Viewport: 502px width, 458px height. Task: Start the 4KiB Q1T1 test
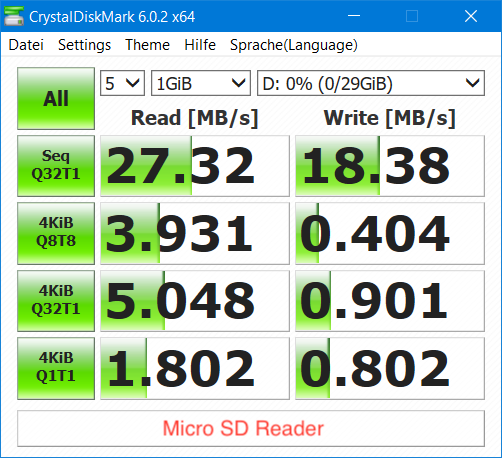(x=56, y=368)
